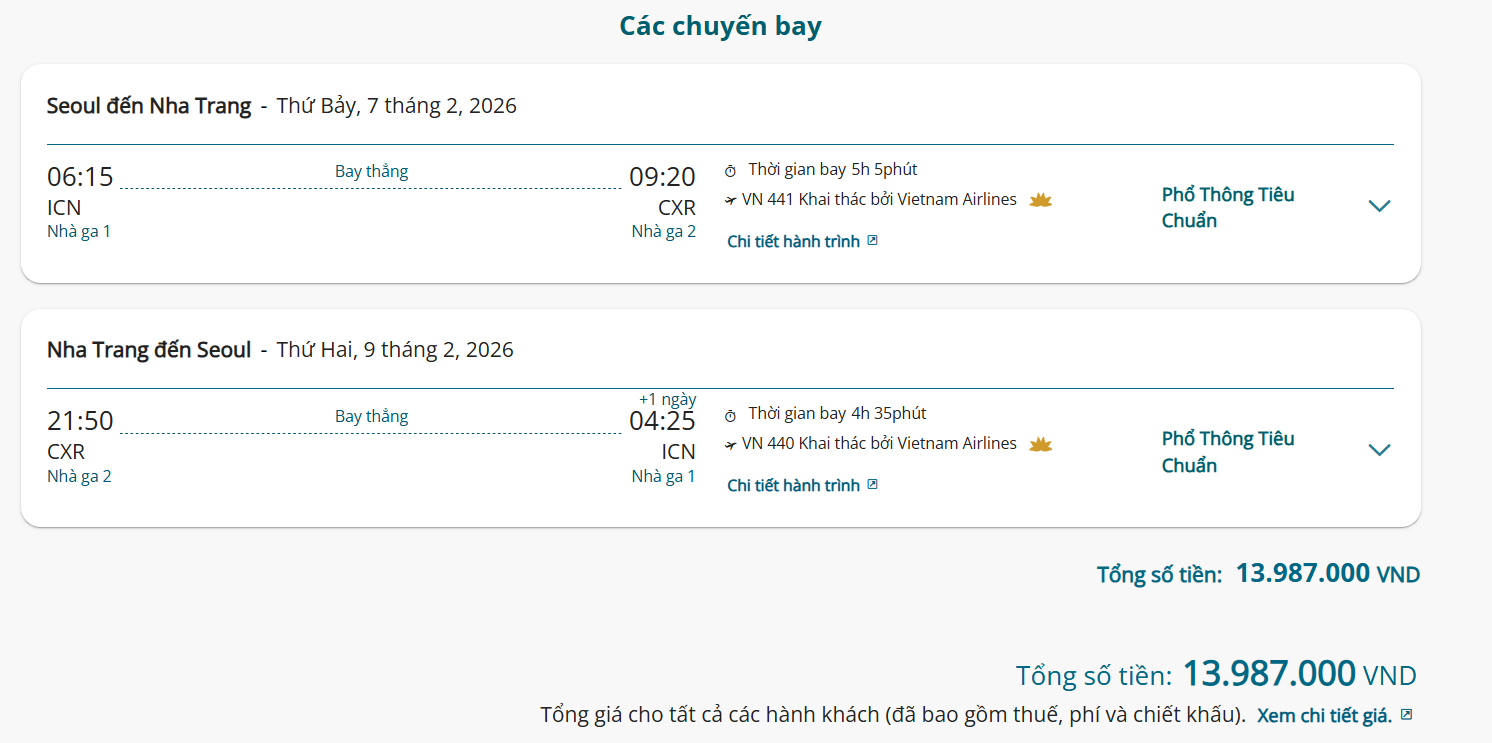Click the Bay thẳng label on return flight

pos(371,416)
